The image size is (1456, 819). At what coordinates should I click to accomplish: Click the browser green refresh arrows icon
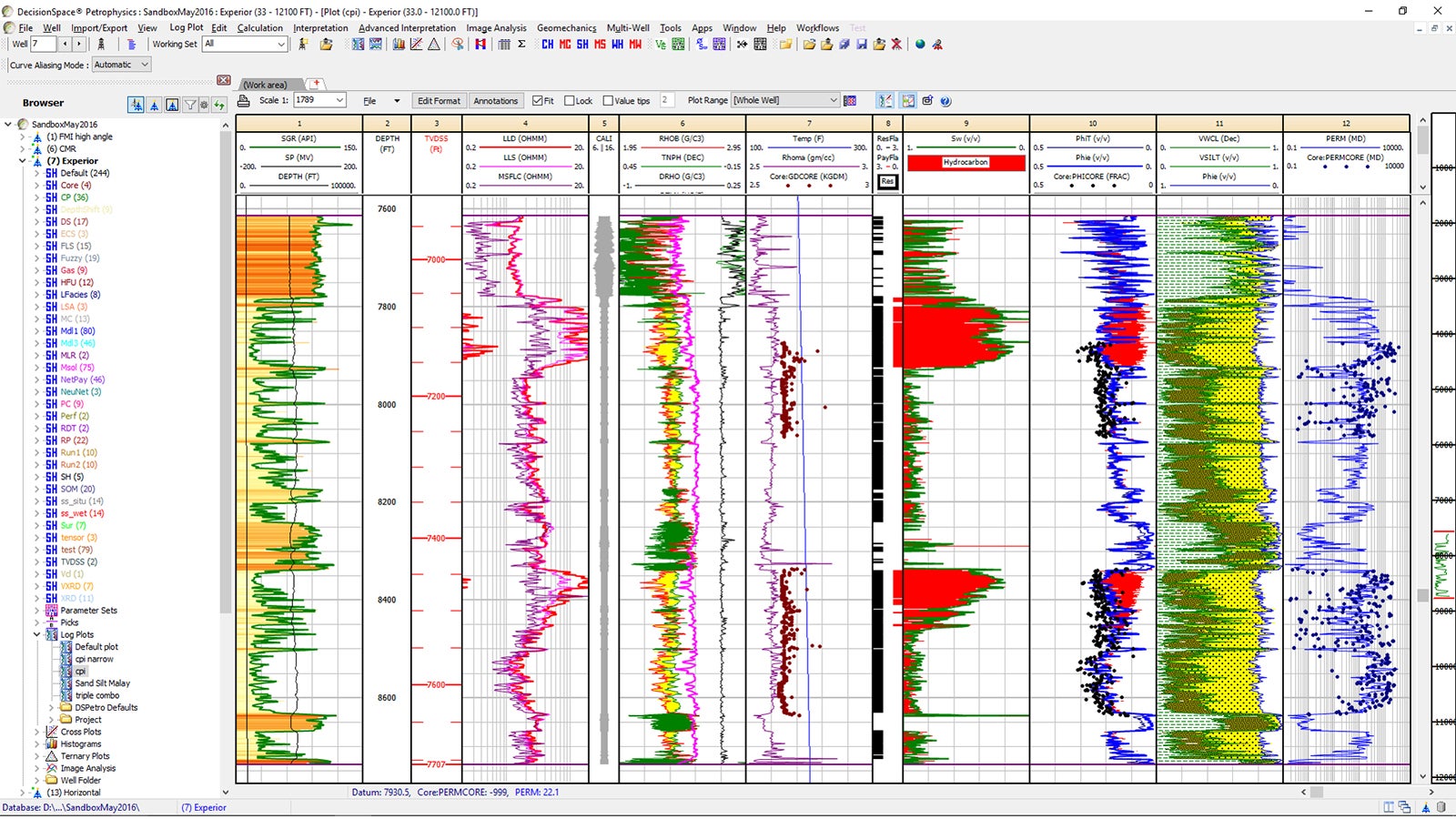(x=219, y=105)
